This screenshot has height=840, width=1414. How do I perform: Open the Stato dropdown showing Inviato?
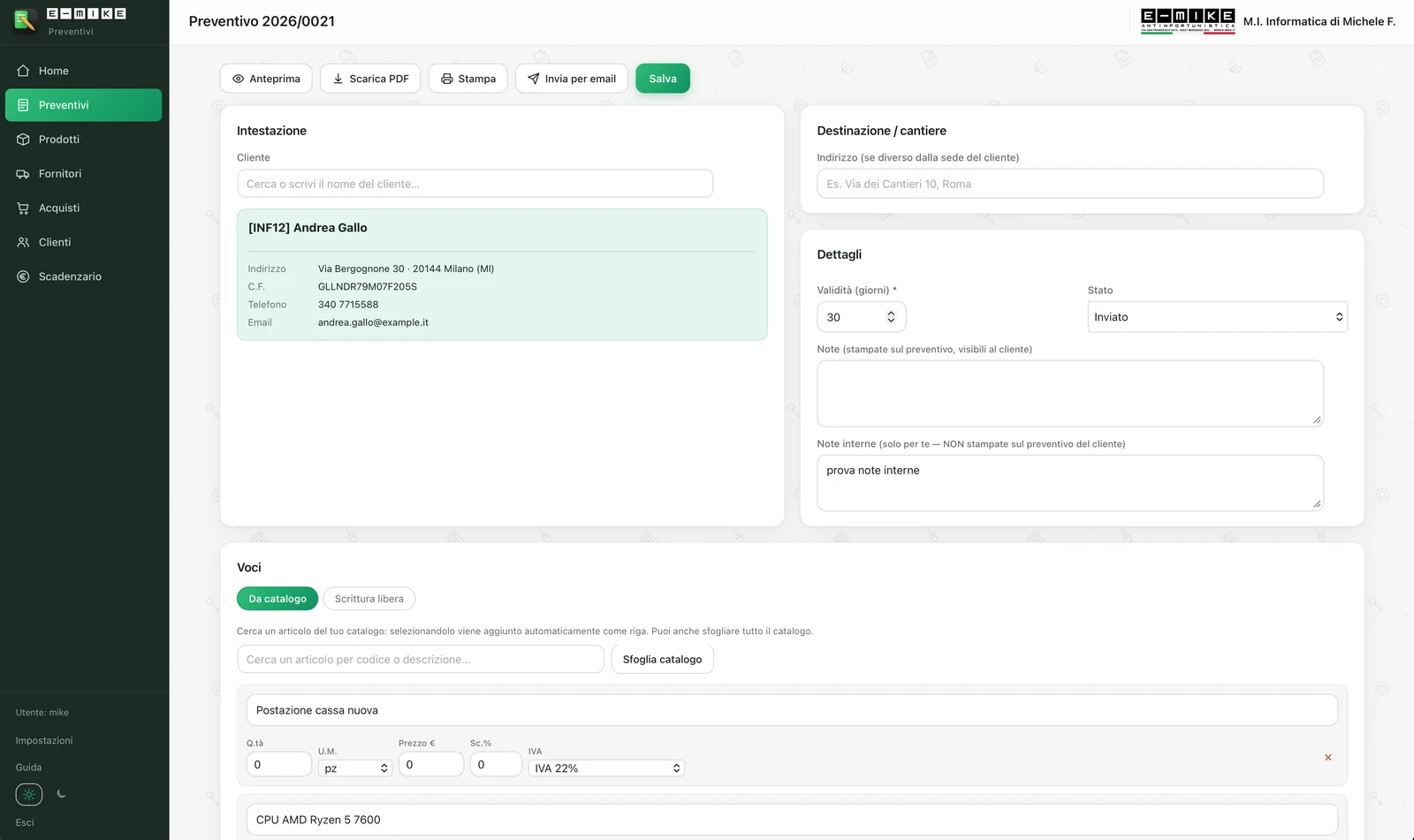pyautogui.click(x=1217, y=317)
